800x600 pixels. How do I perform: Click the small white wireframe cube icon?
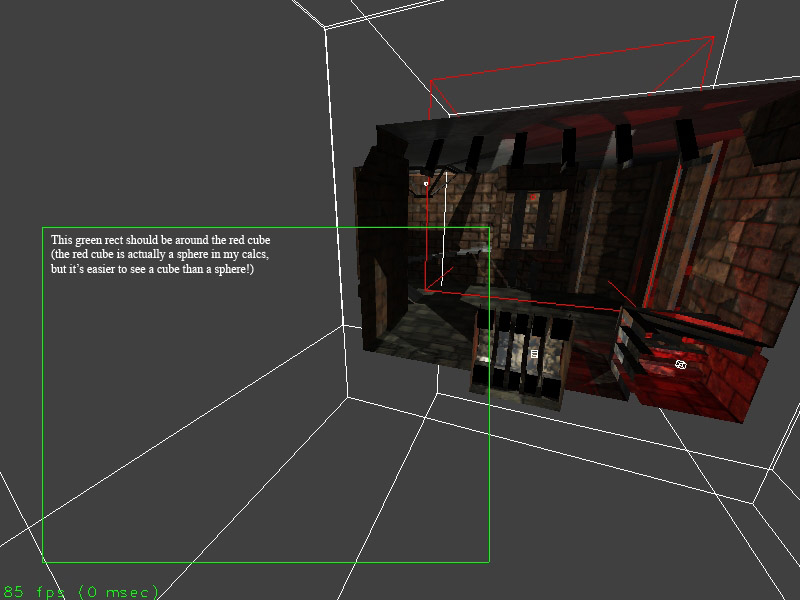tap(680, 365)
